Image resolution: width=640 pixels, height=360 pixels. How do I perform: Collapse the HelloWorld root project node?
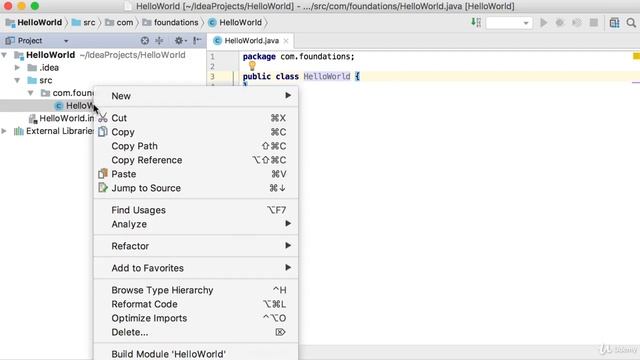4,55
